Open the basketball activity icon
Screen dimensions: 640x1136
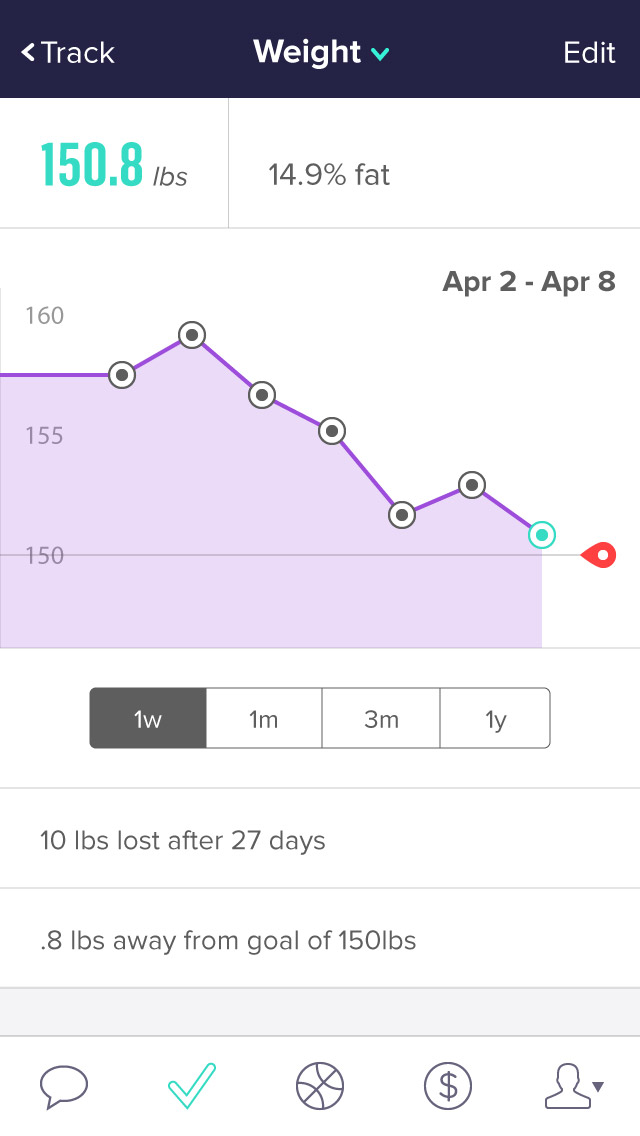[320, 1086]
